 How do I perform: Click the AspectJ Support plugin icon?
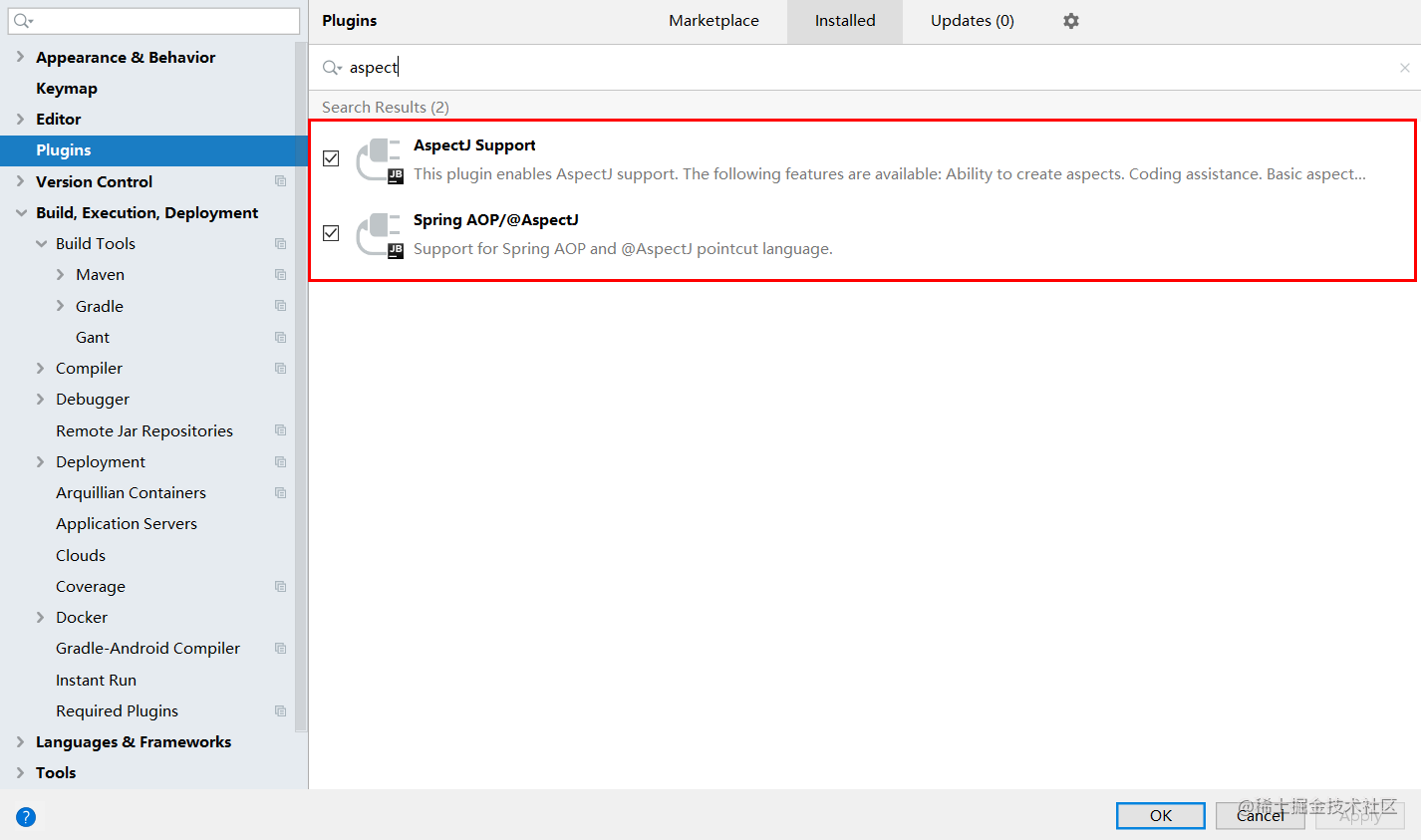(x=380, y=159)
